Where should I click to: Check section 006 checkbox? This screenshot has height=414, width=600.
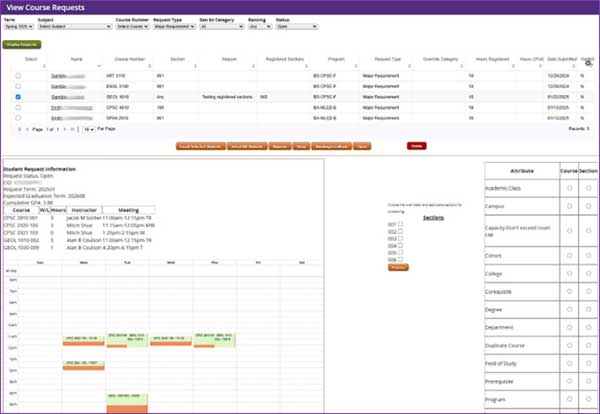click(x=400, y=260)
